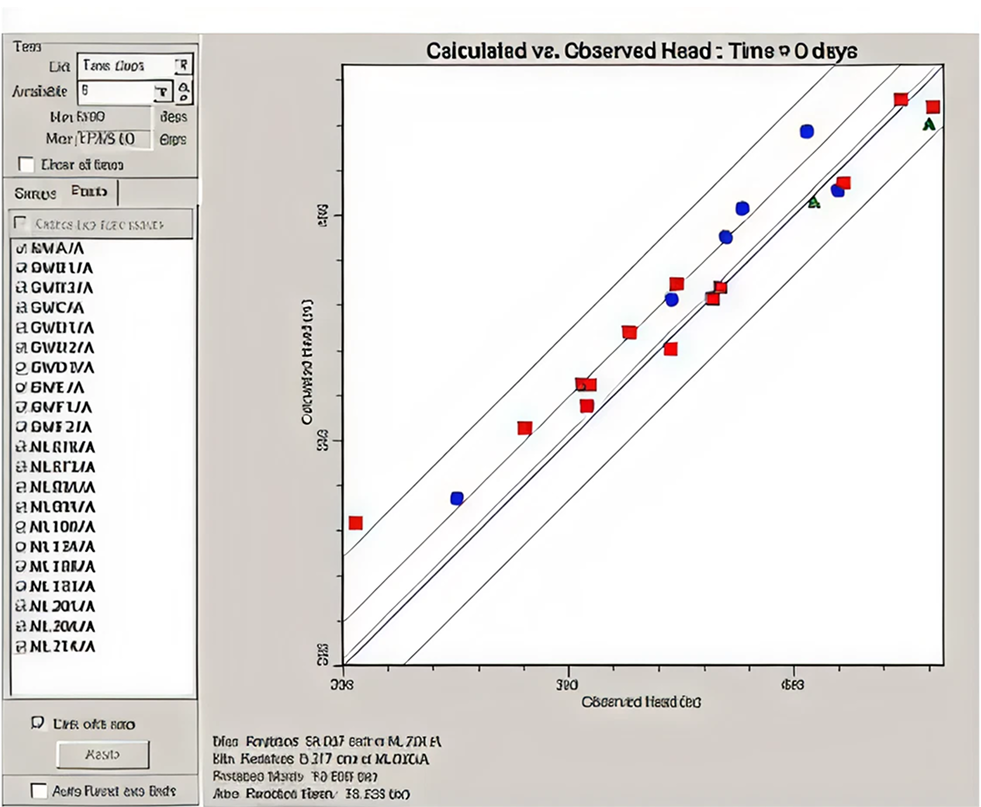The width and height of the screenshot is (981, 807).
Task: Toggle the checkbox below the Max field
Action: pos(26,164)
